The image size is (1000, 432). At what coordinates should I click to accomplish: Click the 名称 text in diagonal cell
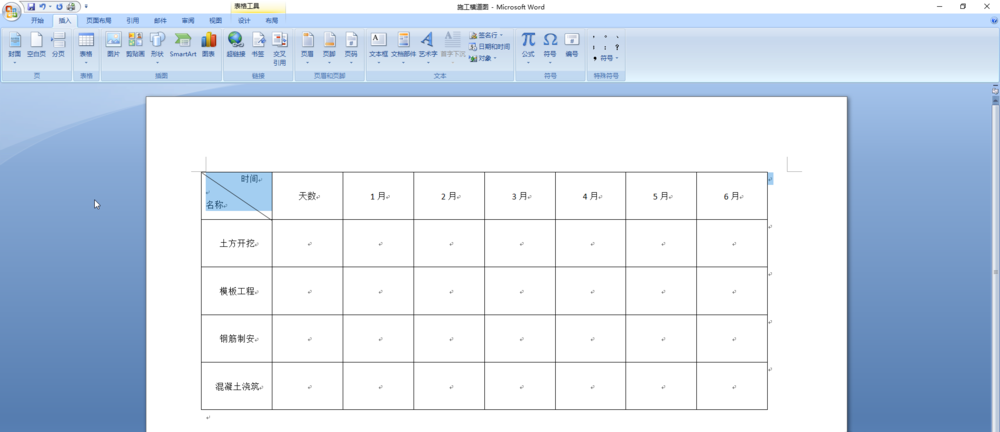click(x=214, y=205)
